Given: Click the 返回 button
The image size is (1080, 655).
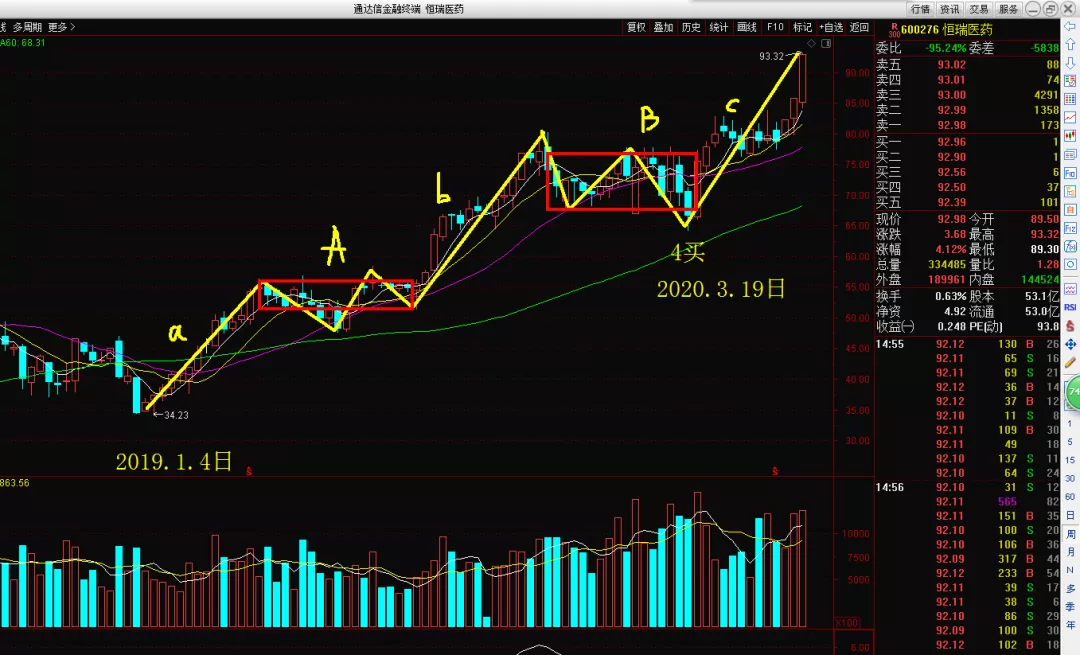Looking at the screenshot, I should point(860,27).
